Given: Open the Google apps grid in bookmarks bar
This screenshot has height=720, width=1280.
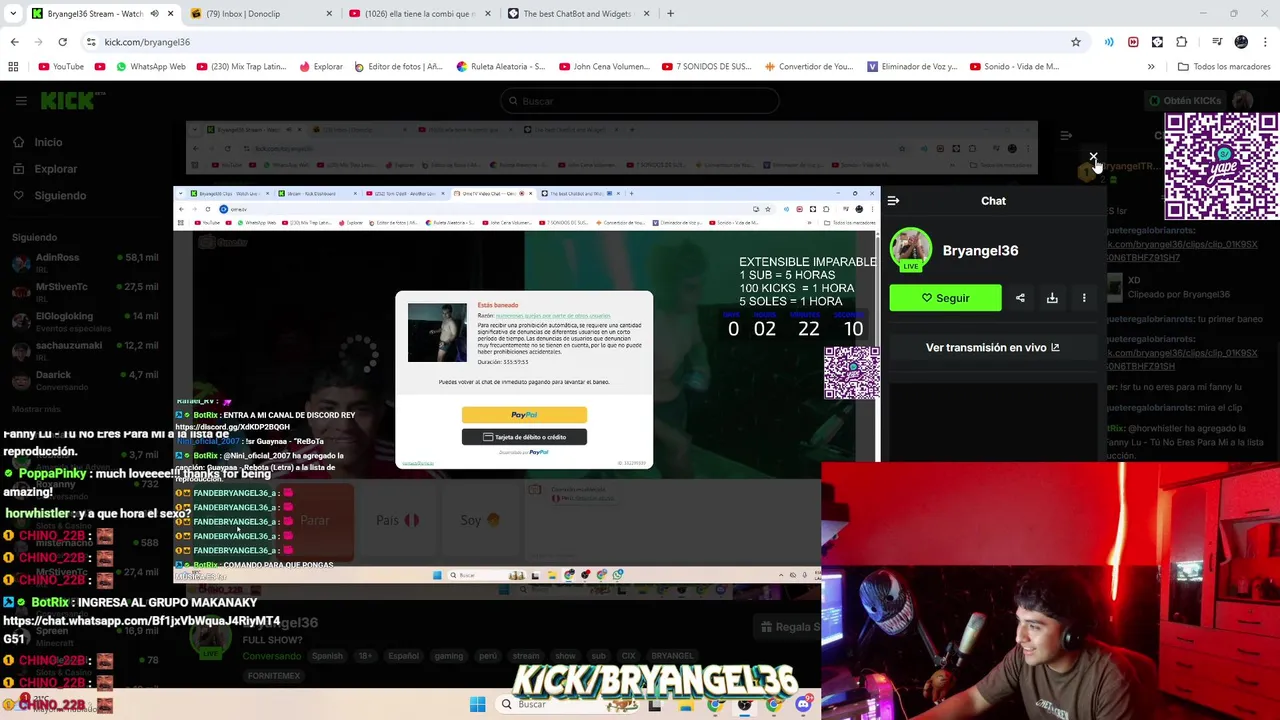Looking at the screenshot, I should (x=13, y=67).
